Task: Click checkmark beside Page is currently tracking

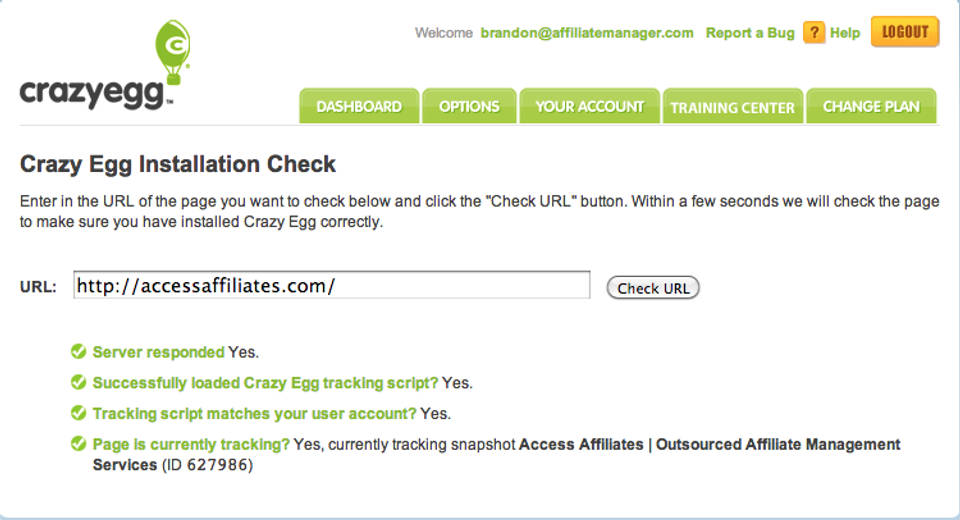Action: pyautogui.click(x=78, y=444)
